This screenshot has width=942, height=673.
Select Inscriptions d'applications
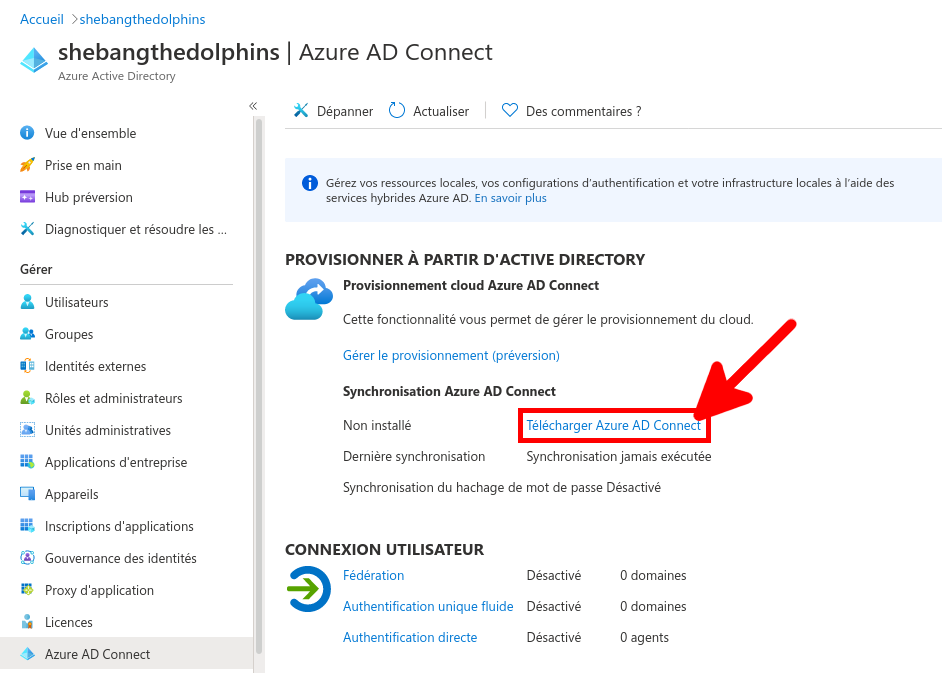(118, 526)
